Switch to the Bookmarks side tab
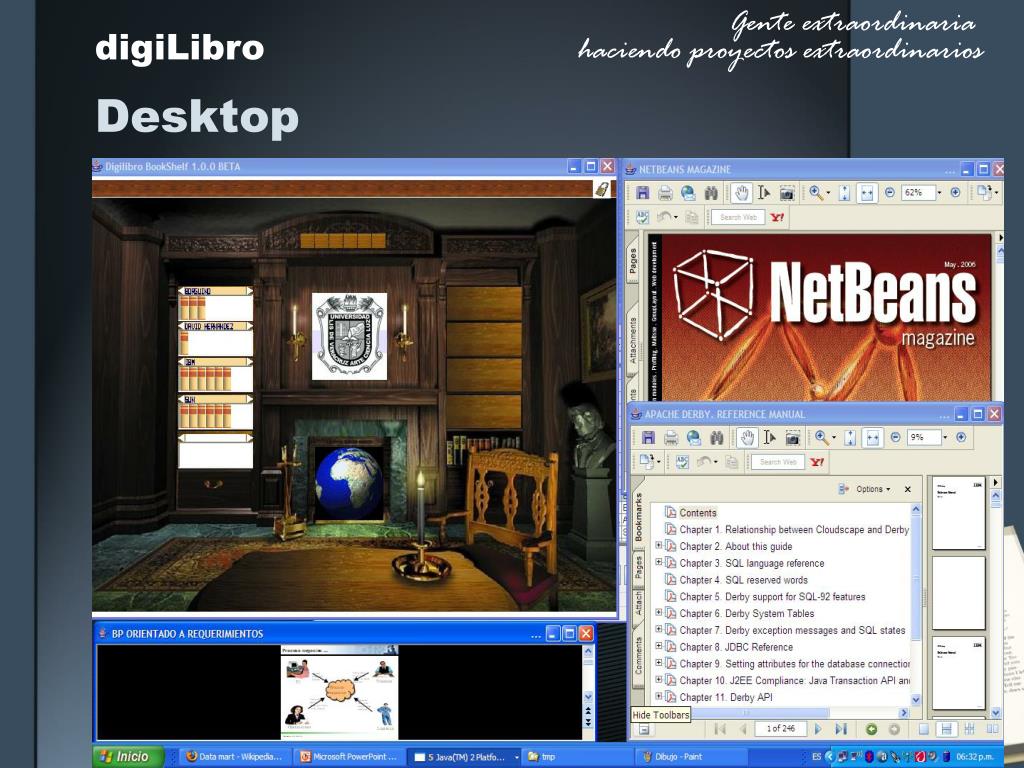Image resolution: width=1024 pixels, height=768 pixels. point(639,517)
